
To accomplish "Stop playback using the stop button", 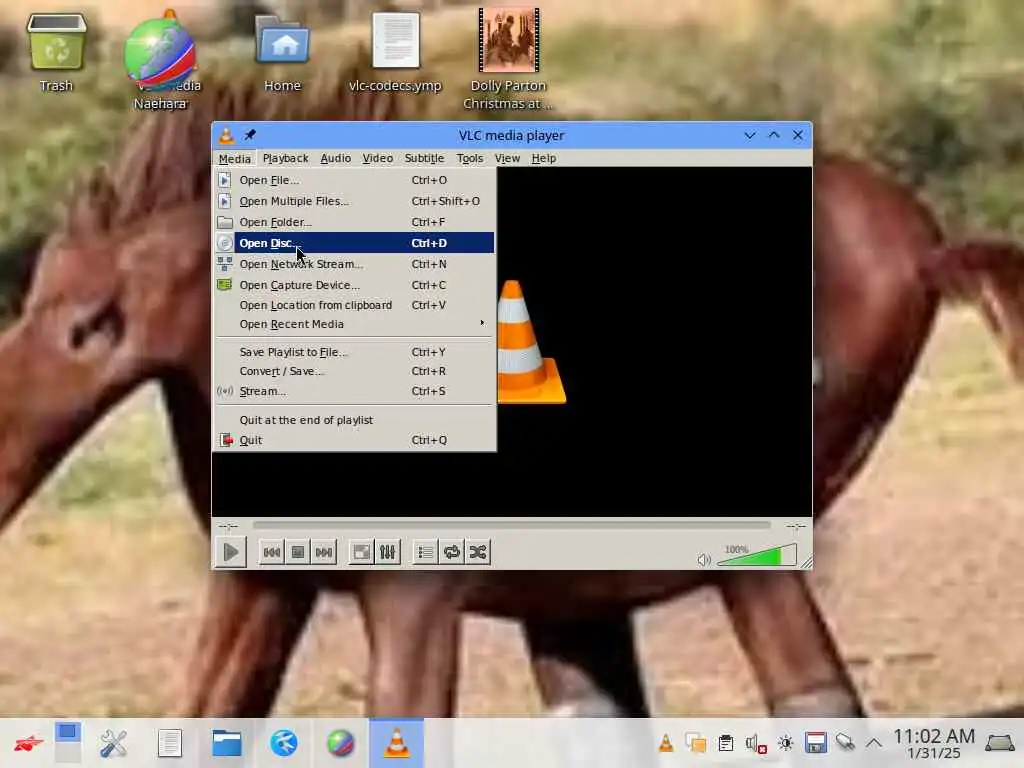I will [x=298, y=552].
